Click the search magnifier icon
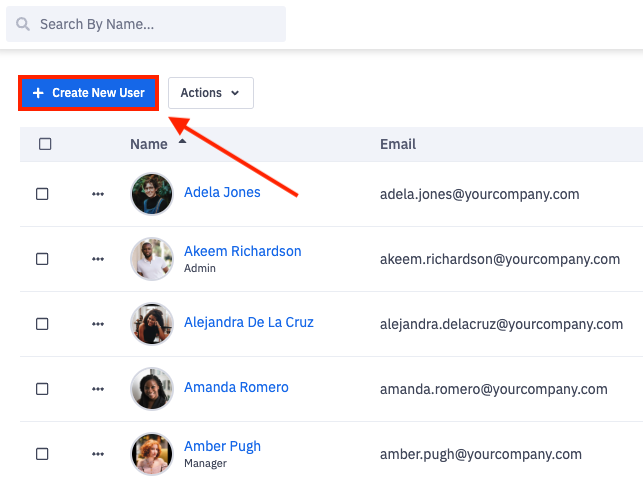 [x=23, y=24]
